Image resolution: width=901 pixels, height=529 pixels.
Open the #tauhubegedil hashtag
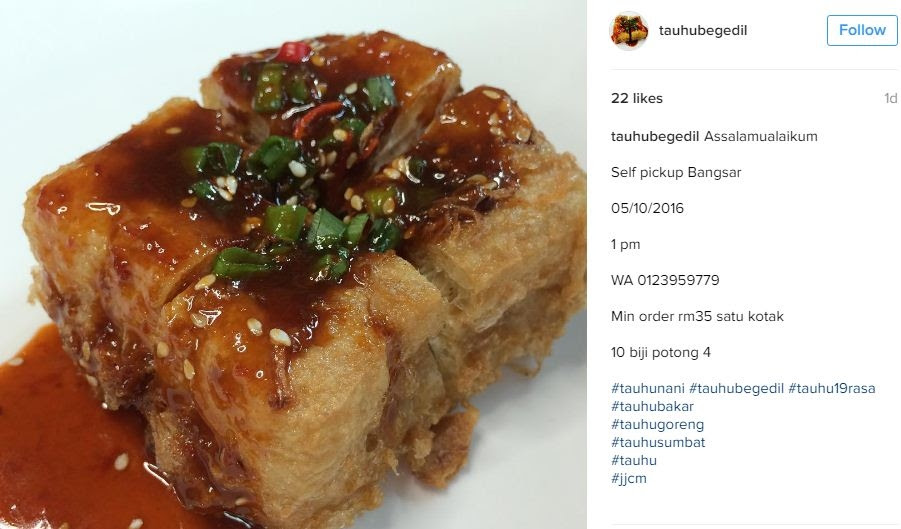(x=737, y=388)
